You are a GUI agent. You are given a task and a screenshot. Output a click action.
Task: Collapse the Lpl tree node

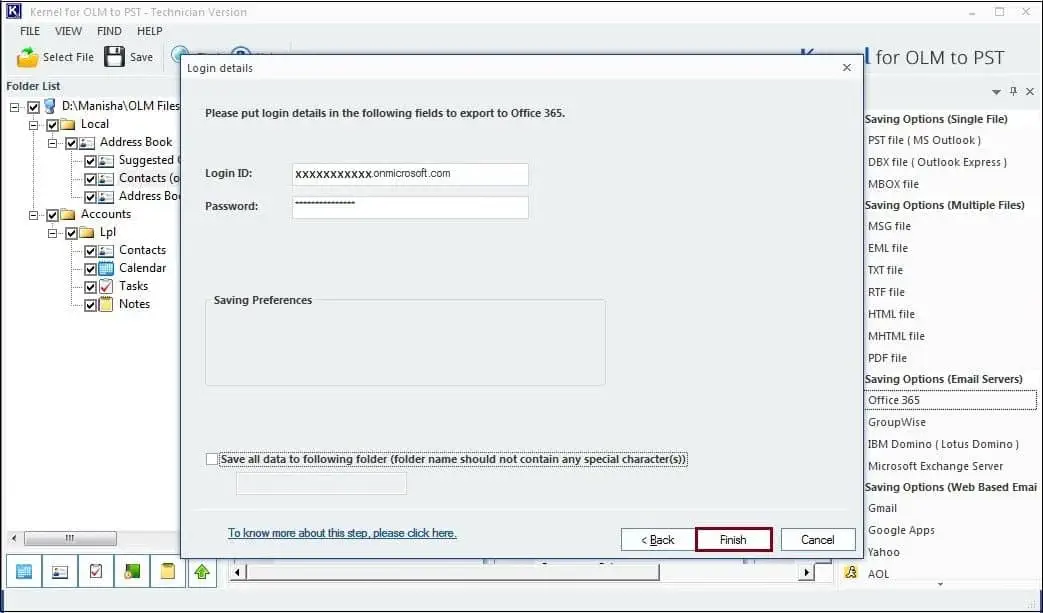coord(53,233)
